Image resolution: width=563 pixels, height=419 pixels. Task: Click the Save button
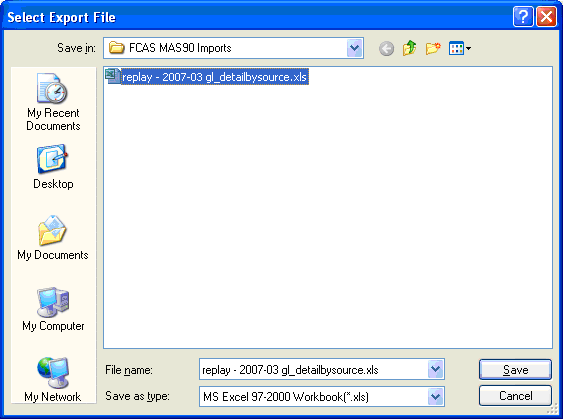click(515, 369)
